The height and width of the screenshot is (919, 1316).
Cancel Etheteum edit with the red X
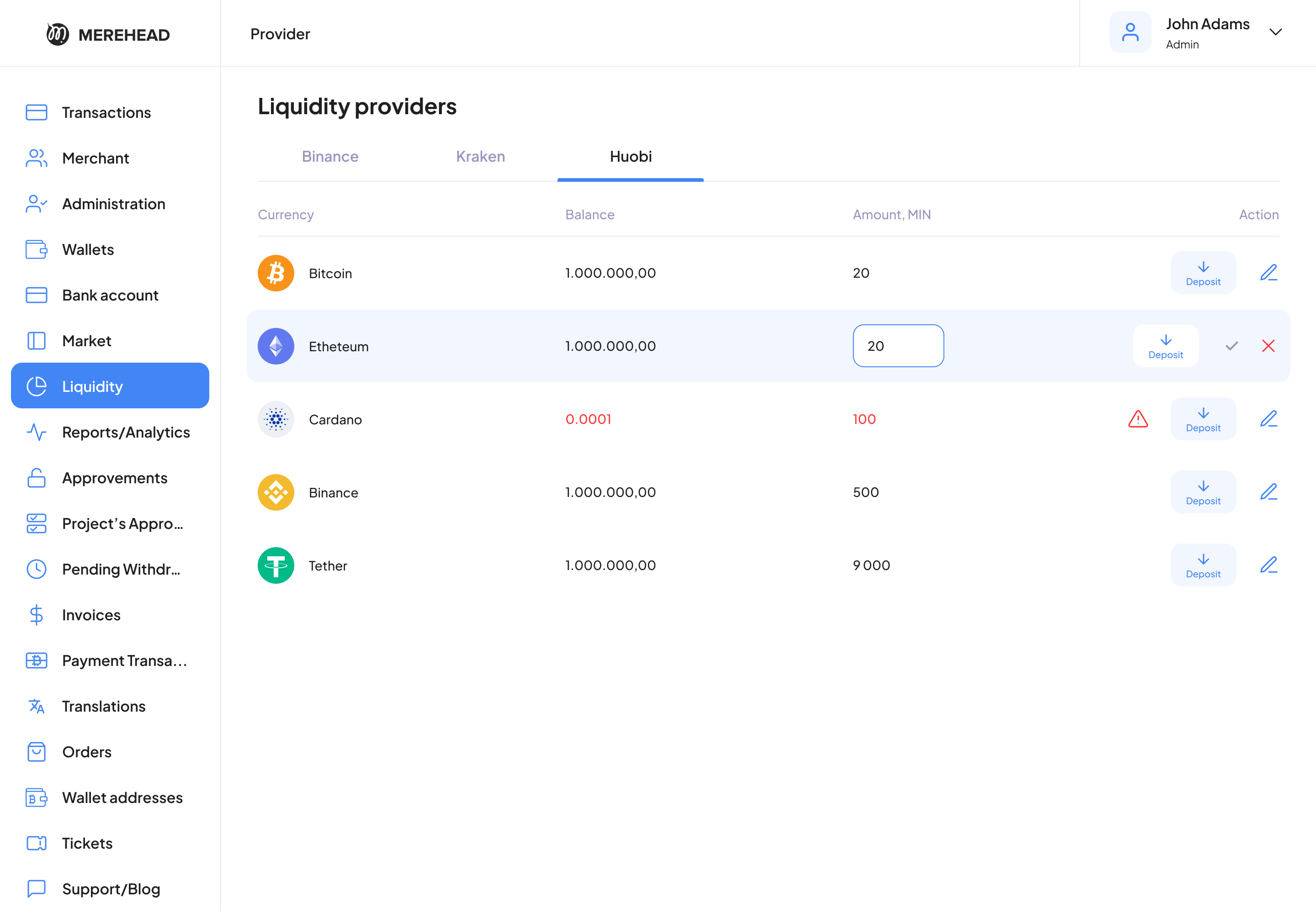[x=1268, y=346]
